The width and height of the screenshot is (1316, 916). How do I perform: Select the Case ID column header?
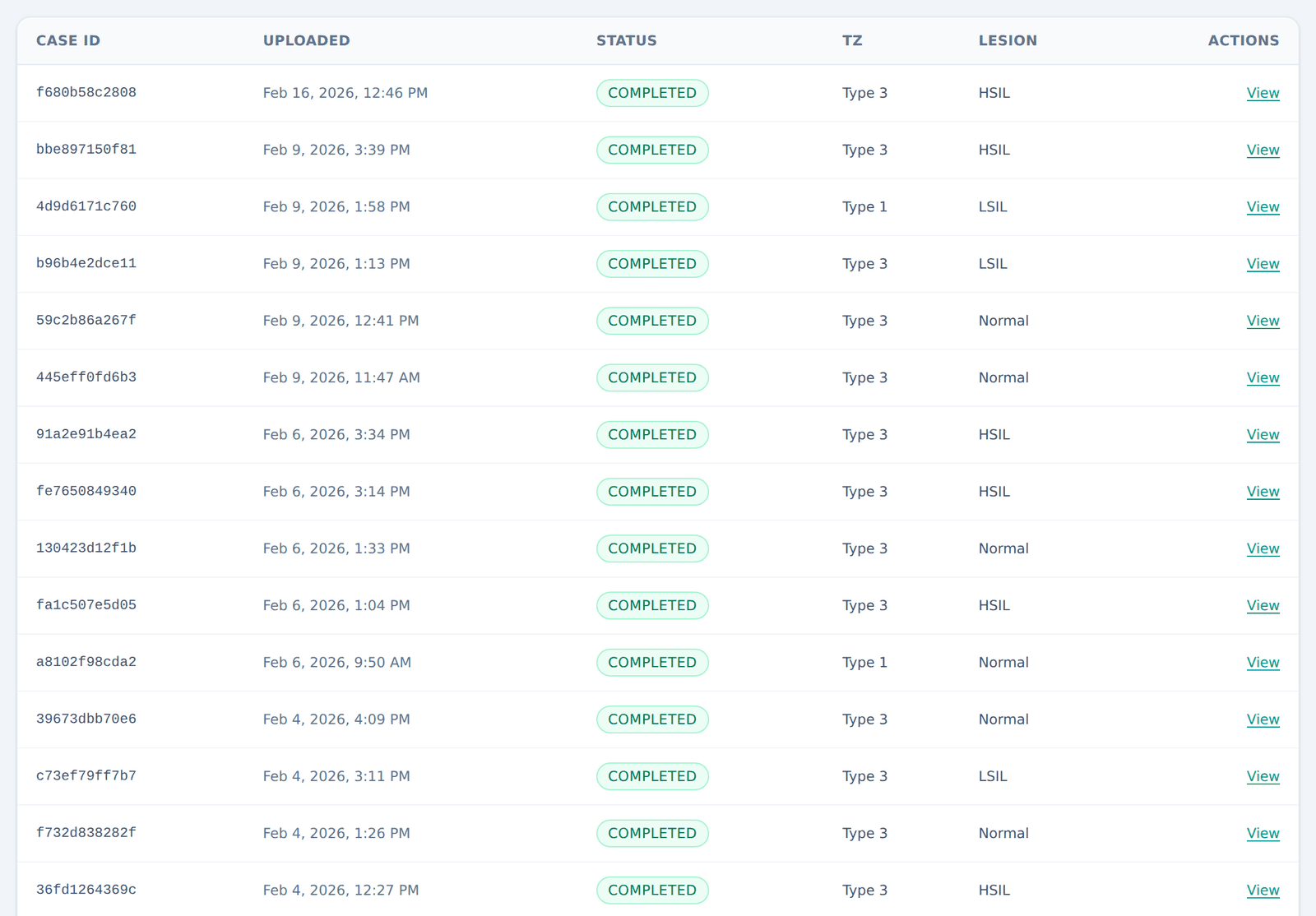coord(68,40)
